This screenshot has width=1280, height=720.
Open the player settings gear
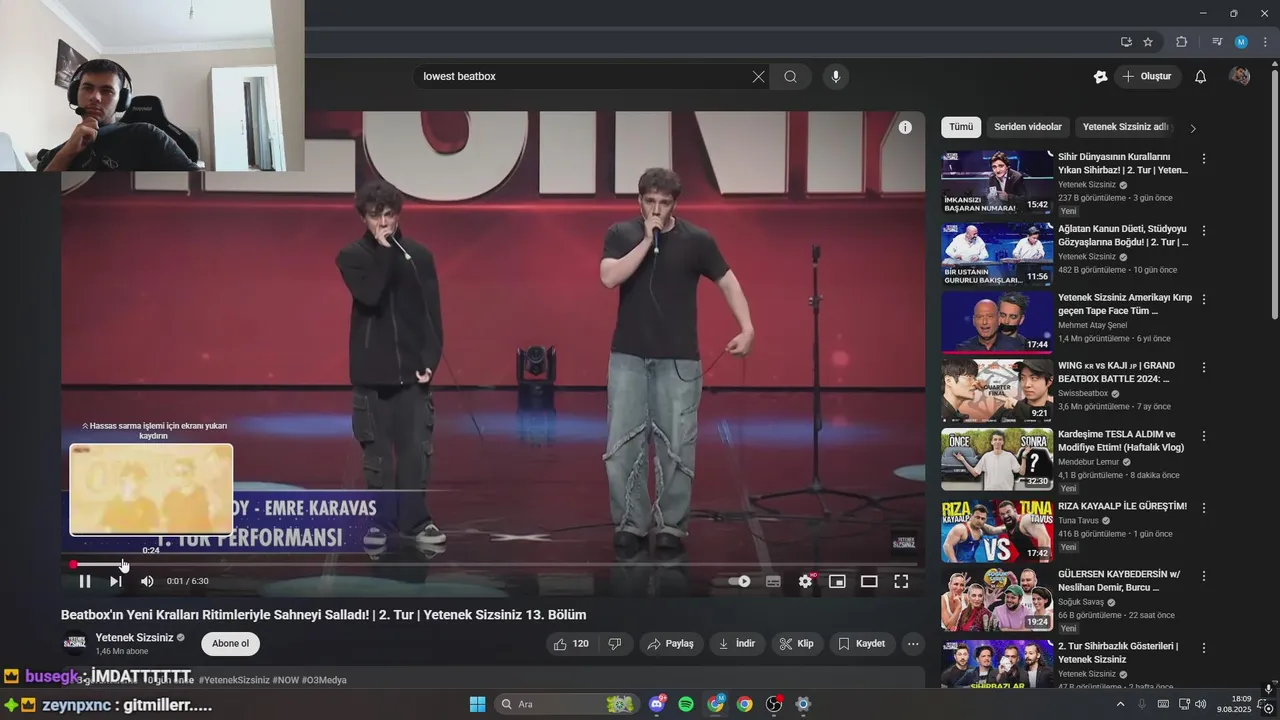(806, 581)
